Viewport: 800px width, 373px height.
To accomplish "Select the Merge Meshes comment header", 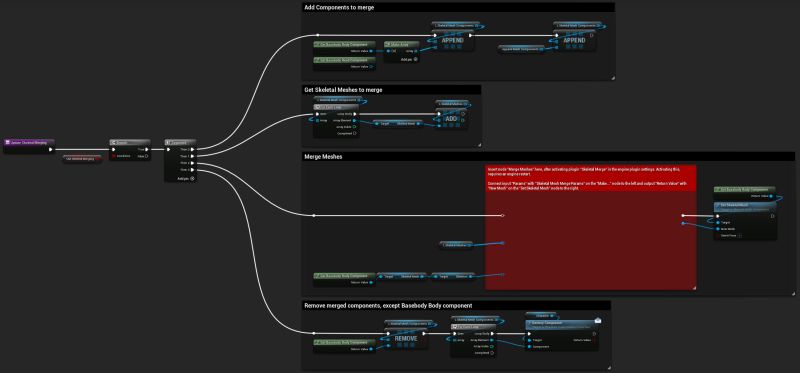I will pyautogui.click(x=548, y=157).
